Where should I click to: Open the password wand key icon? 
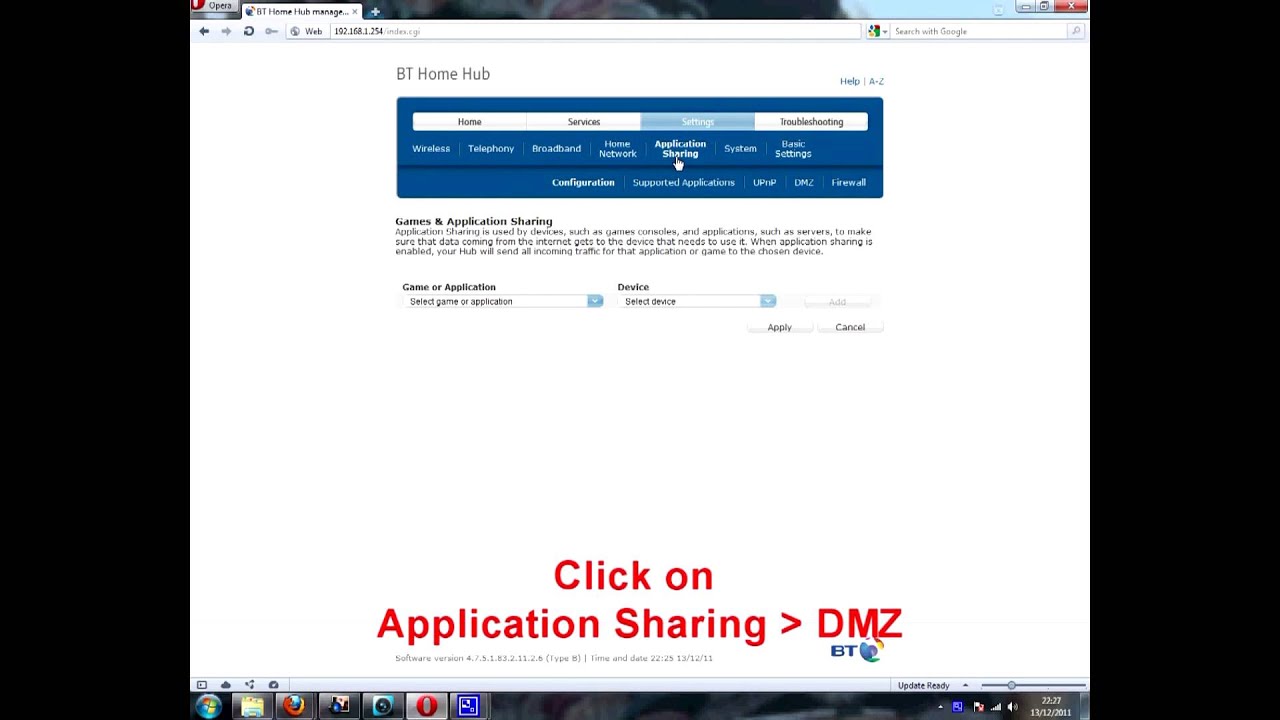pos(271,31)
